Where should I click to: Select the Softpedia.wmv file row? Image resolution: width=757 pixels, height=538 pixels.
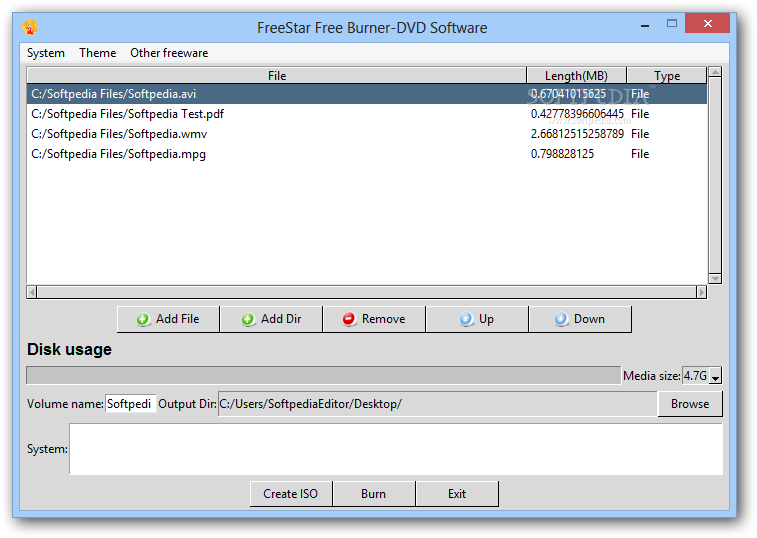tap(367, 134)
